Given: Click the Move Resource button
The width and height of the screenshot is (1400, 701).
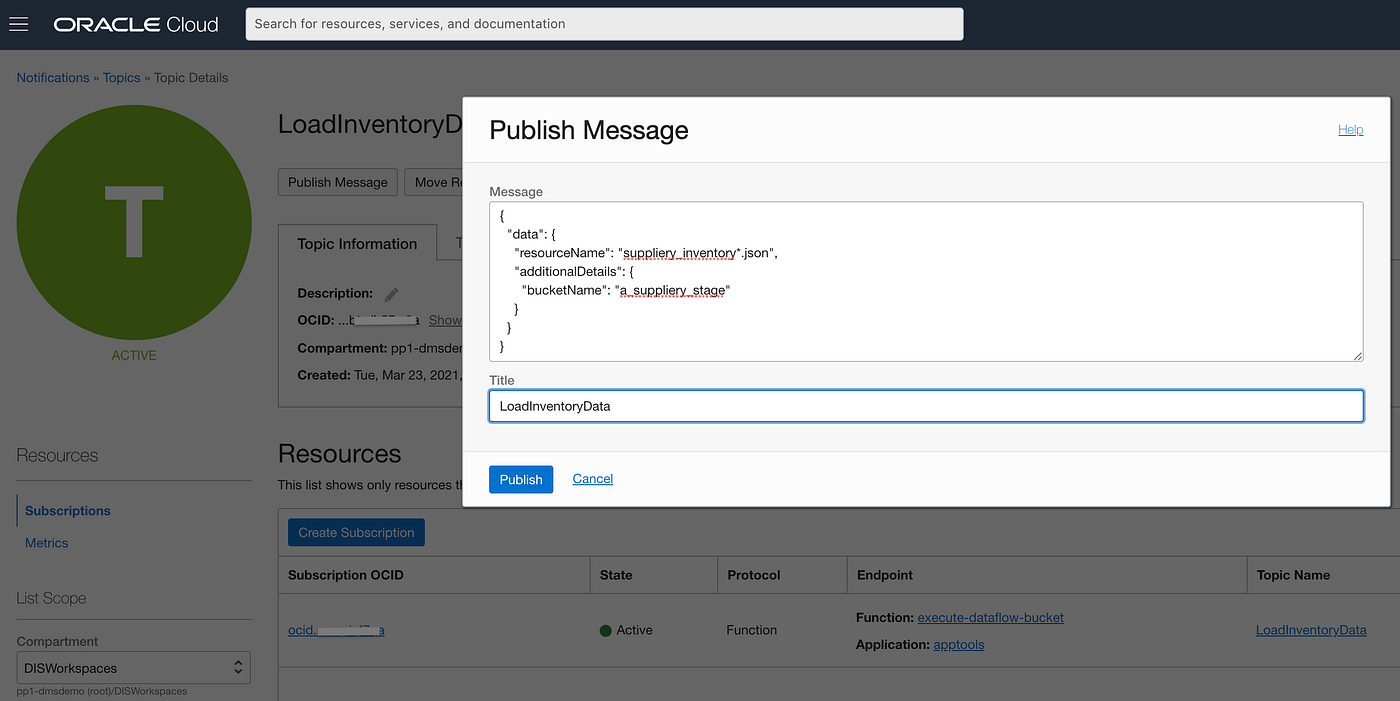Looking at the screenshot, I should coord(433,182).
